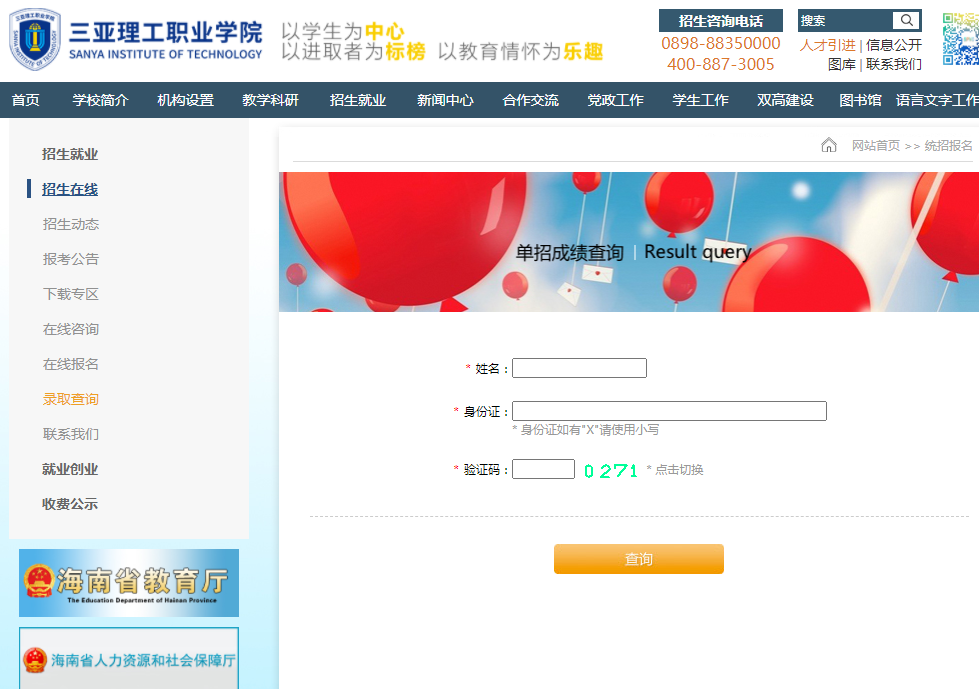Click the Sanya Institute of Technology logo
This screenshot has height=689, width=979.
click(136, 40)
